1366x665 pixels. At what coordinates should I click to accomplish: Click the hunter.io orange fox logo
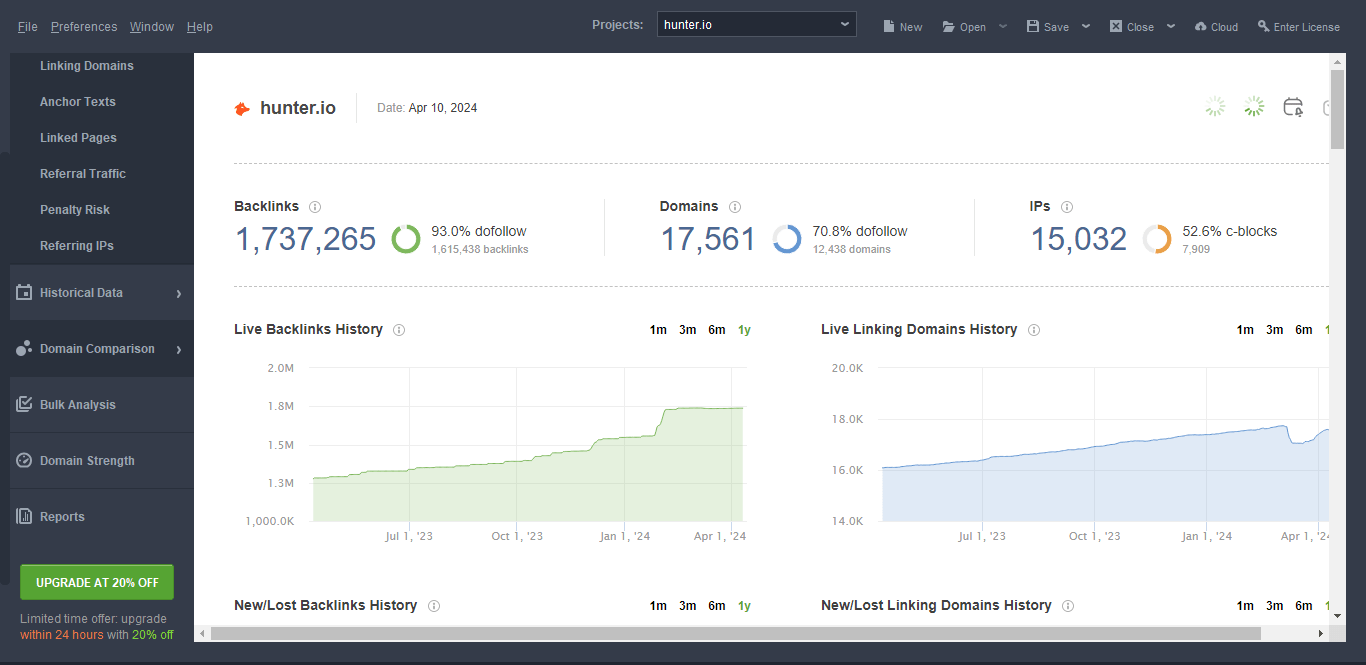point(242,108)
